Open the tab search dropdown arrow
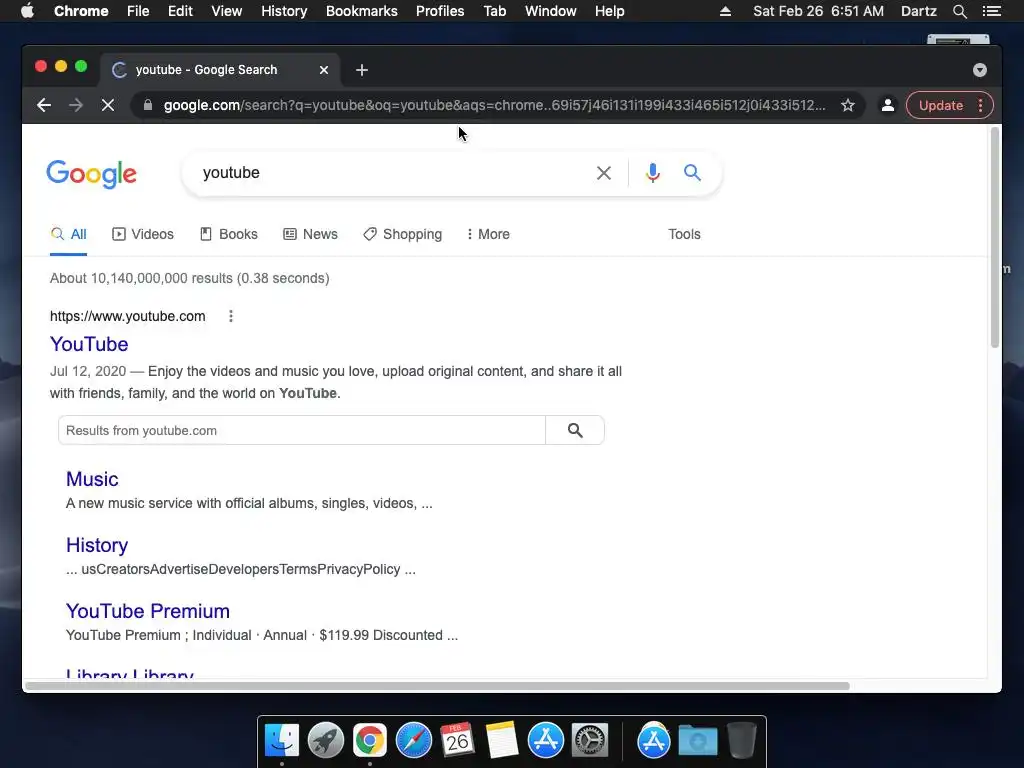 click(x=980, y=70)
